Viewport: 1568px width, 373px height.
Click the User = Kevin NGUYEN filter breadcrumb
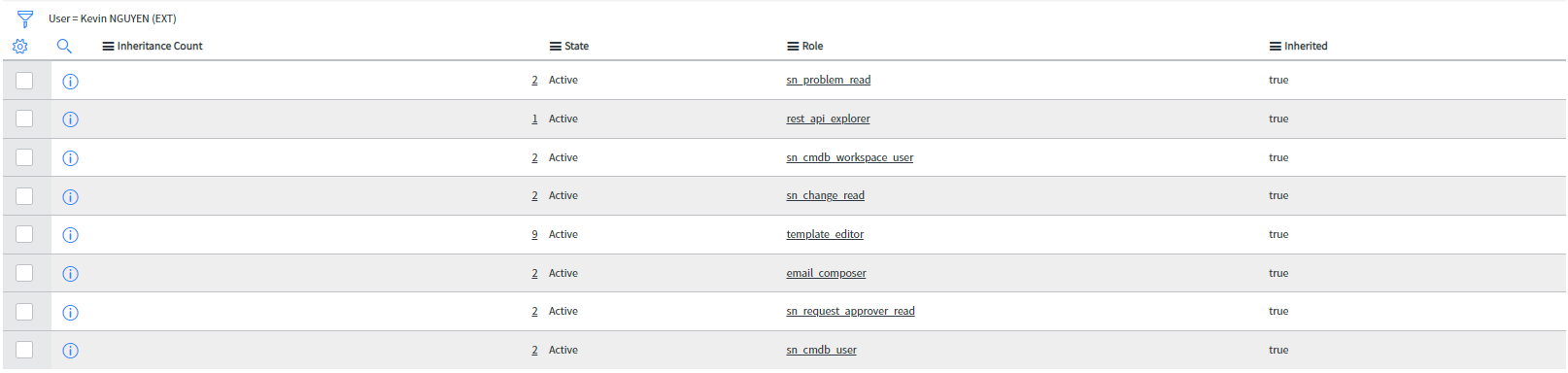click(113, 18)
